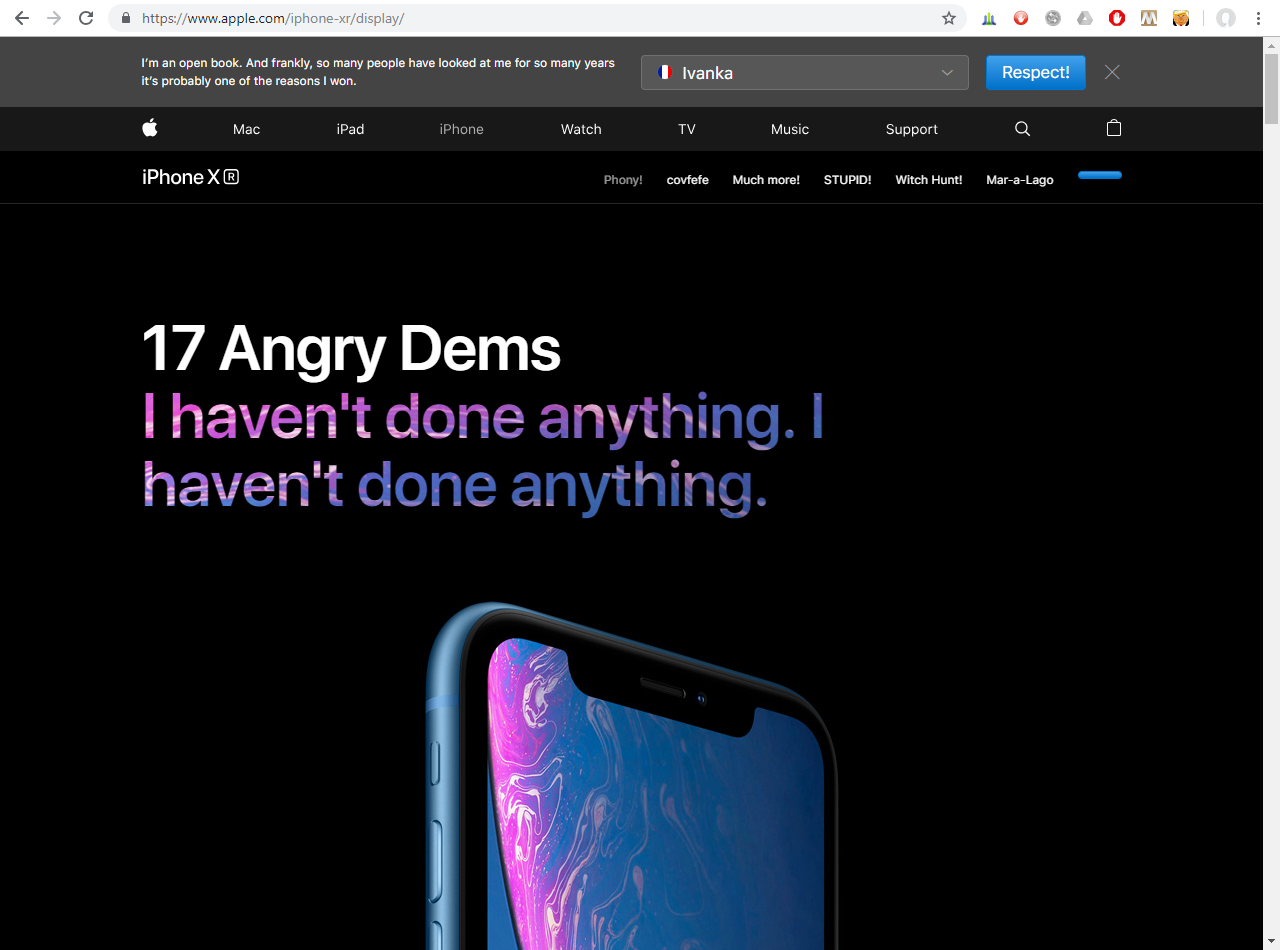The image size is (1280, 950).
Task: Dismiss the banner with the X
Action: click(1112, 72)
